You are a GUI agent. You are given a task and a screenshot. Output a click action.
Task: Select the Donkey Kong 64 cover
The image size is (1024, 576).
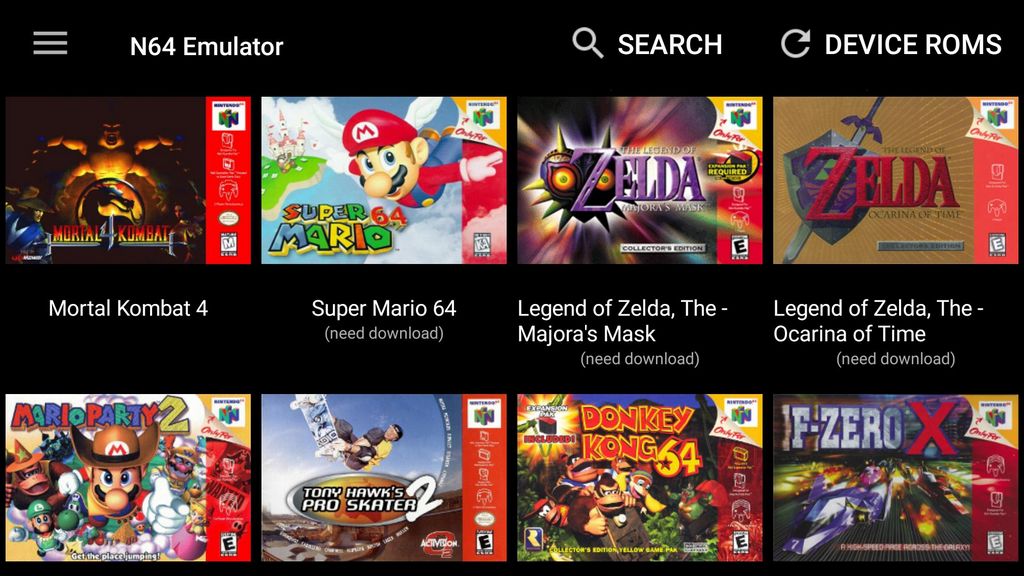[x=640, y=475]
